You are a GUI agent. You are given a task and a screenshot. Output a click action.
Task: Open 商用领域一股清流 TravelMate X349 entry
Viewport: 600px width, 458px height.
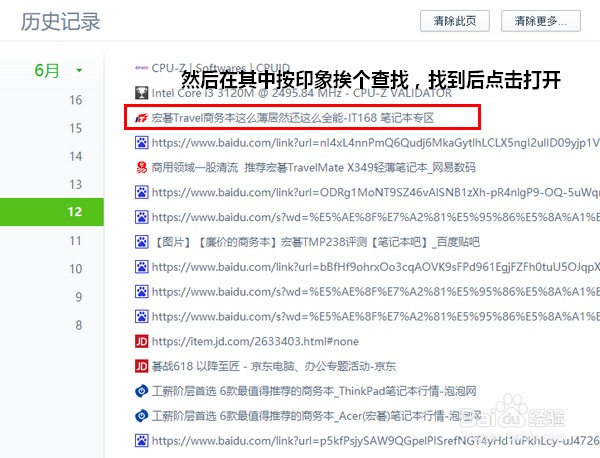tap(313, 168)
